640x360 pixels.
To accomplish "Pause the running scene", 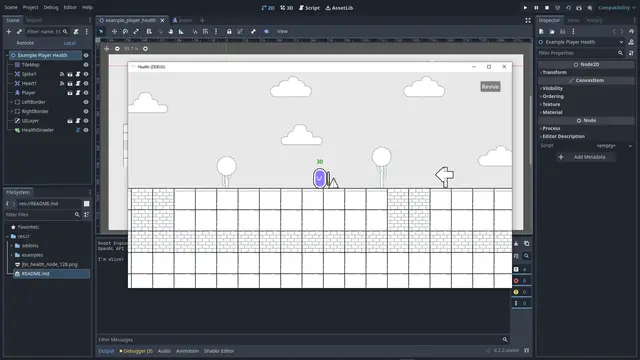I will click(536, 8).
